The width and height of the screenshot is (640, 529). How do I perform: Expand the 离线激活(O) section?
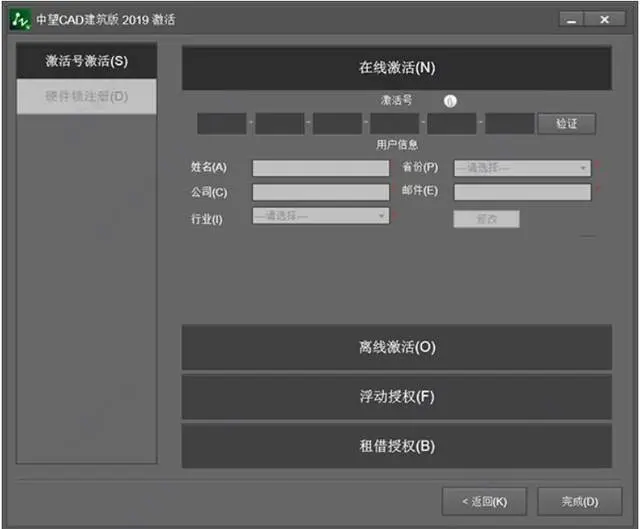(x=397, y=347)
